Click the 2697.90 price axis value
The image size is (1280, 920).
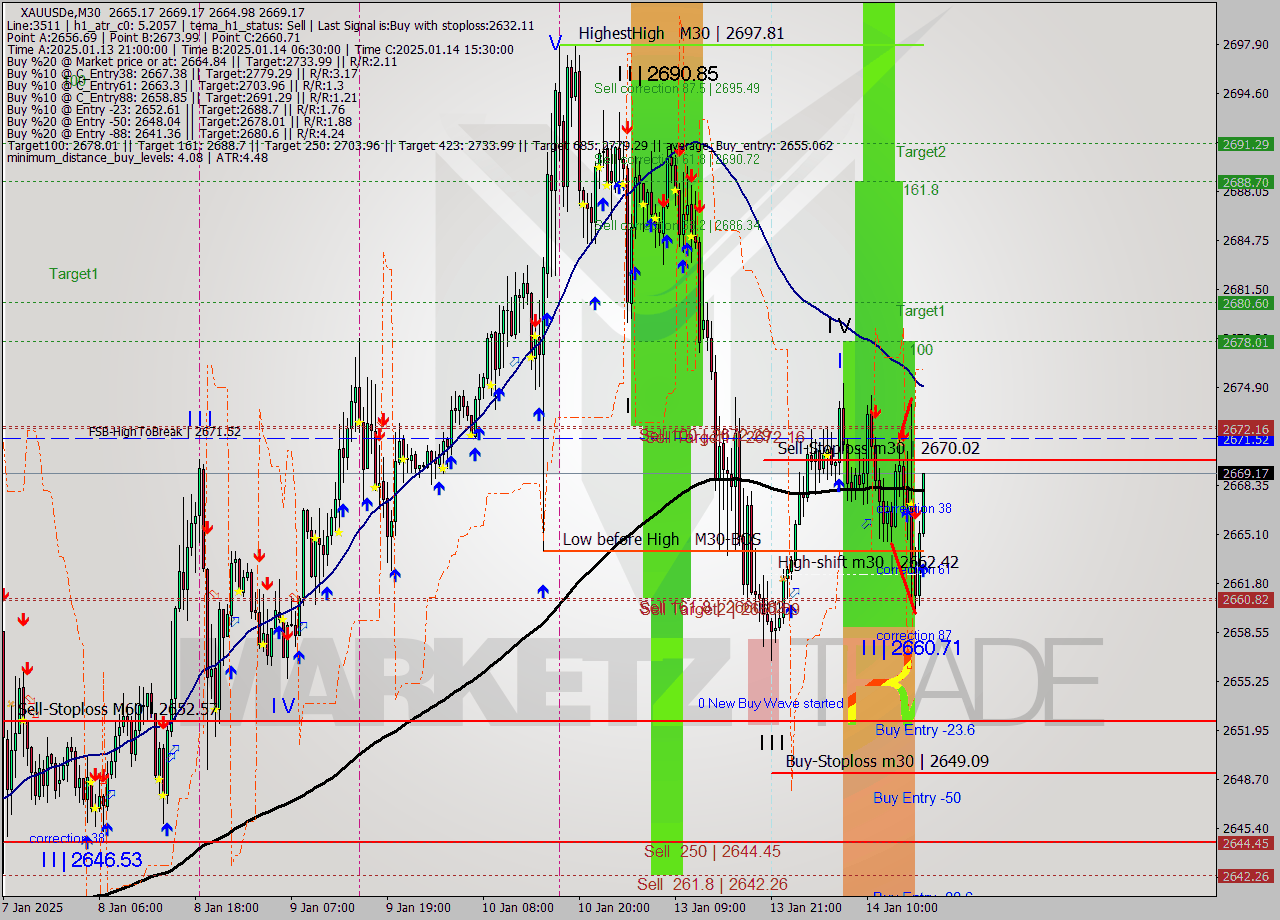coord(1246,44)
